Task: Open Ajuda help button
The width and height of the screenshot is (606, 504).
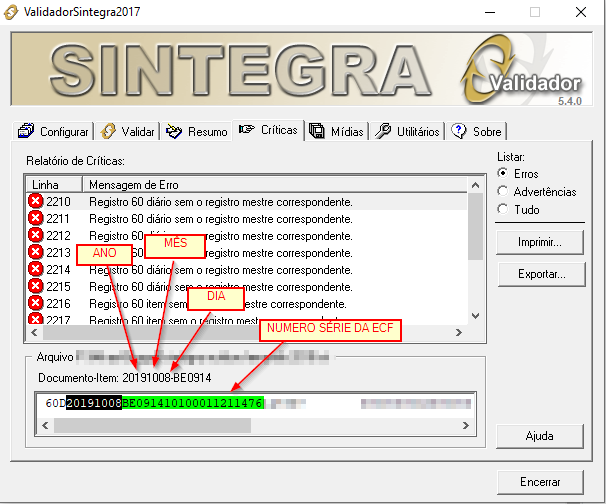Action: 540,436
